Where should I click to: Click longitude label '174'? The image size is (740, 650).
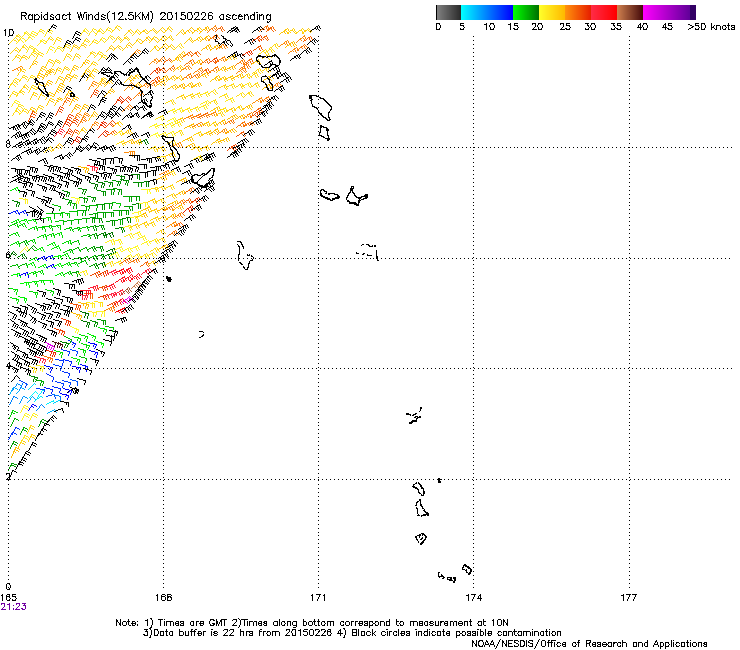473,598
